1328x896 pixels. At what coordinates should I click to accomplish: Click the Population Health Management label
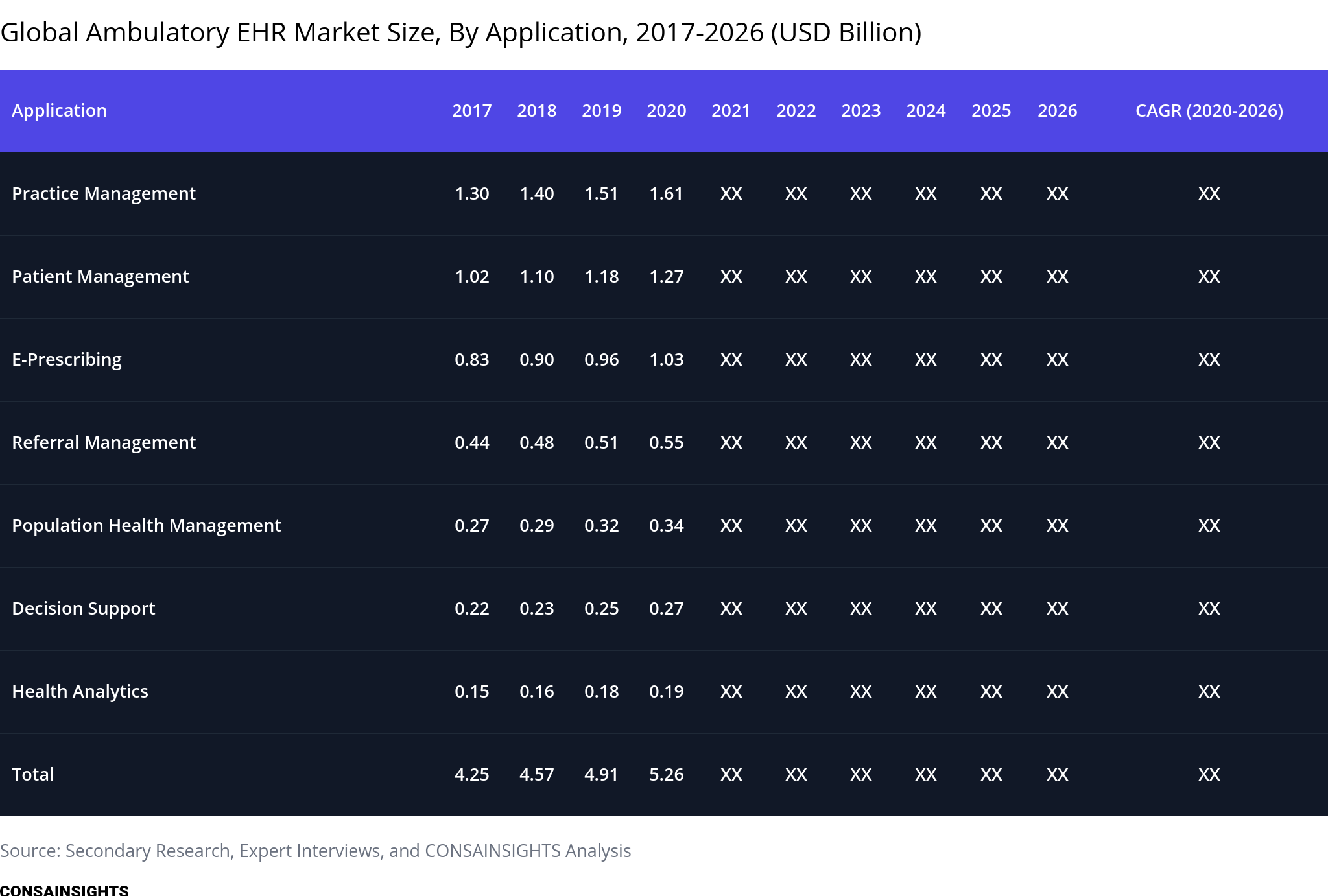[x=147, y=526]
